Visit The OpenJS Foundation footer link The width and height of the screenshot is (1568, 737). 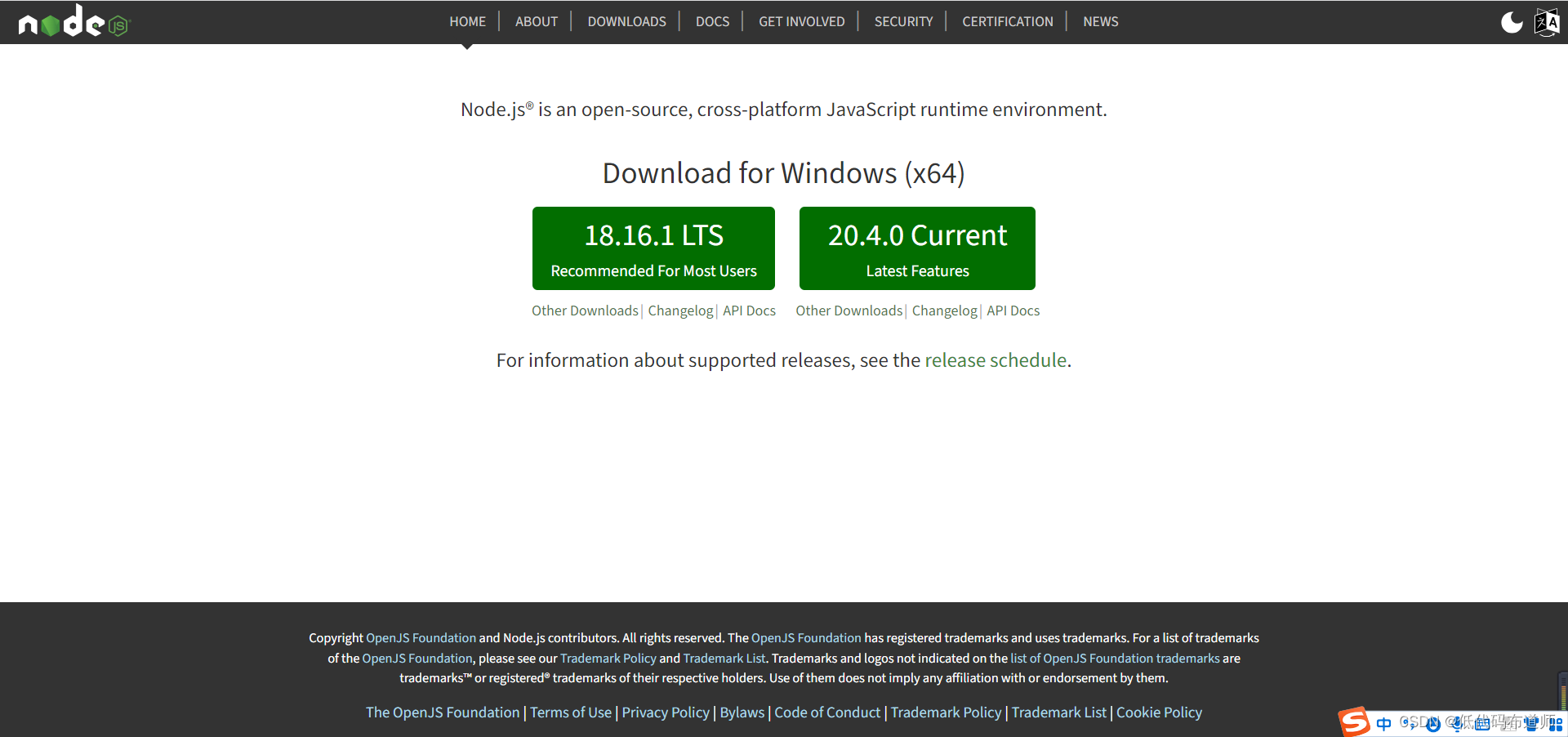tap(443, 712)
